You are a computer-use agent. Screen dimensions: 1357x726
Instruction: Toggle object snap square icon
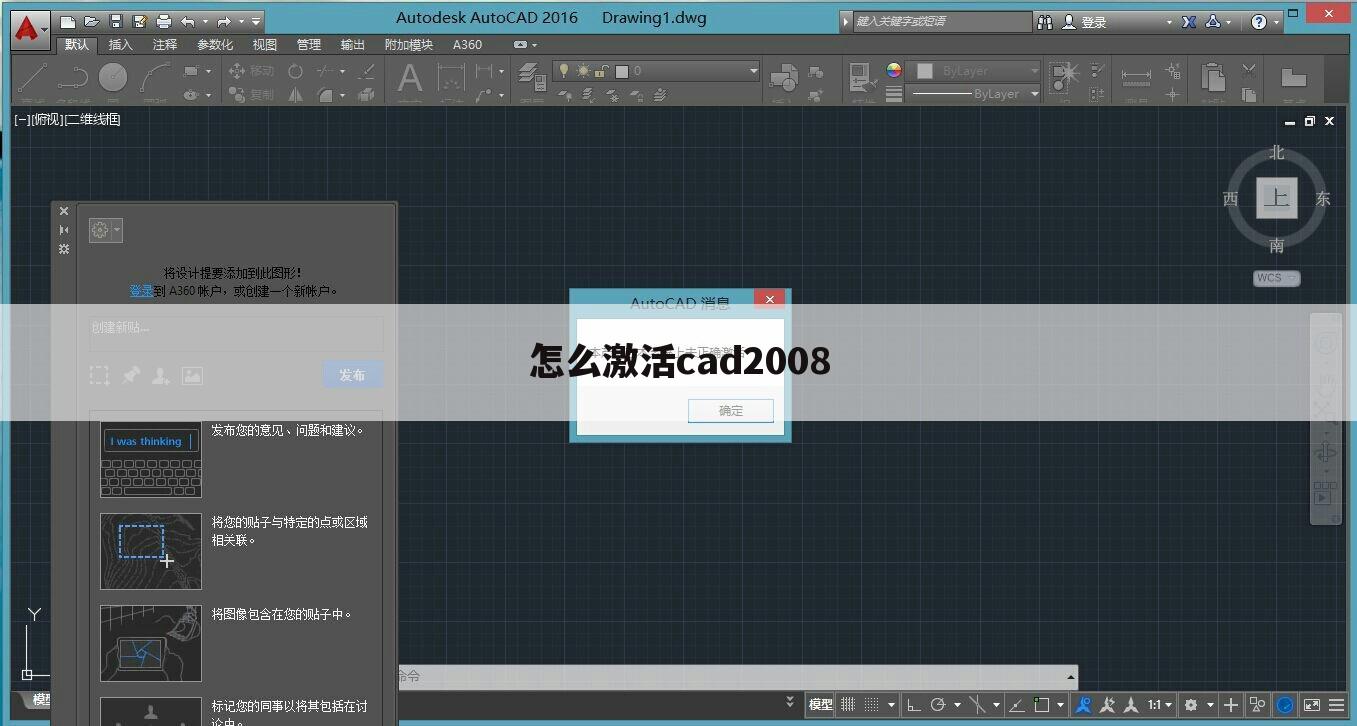point(1042,705)
